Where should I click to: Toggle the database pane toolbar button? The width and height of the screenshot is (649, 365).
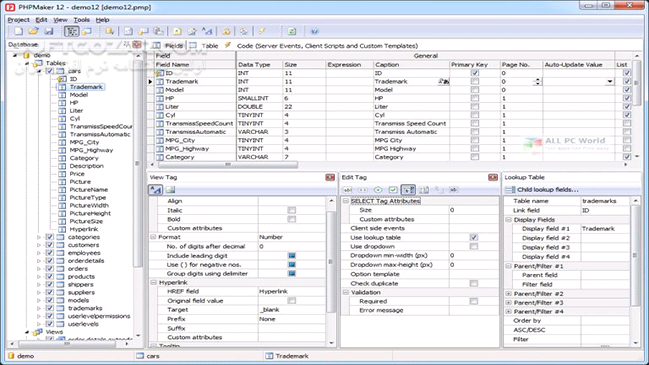71,31
